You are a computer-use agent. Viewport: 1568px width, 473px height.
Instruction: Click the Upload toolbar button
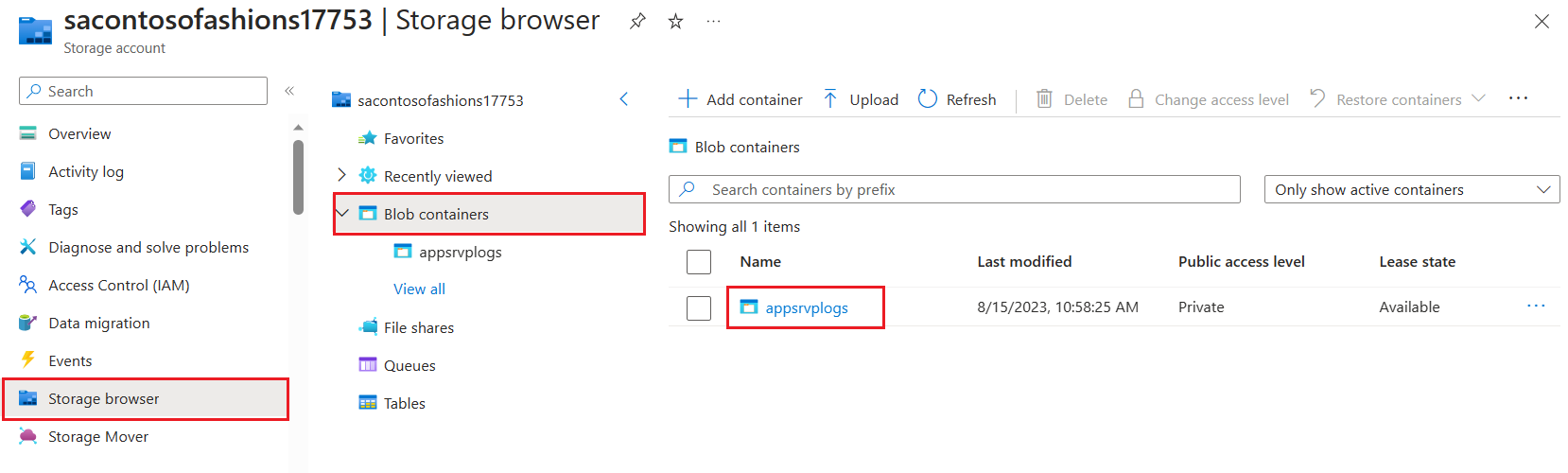(861, 99)
